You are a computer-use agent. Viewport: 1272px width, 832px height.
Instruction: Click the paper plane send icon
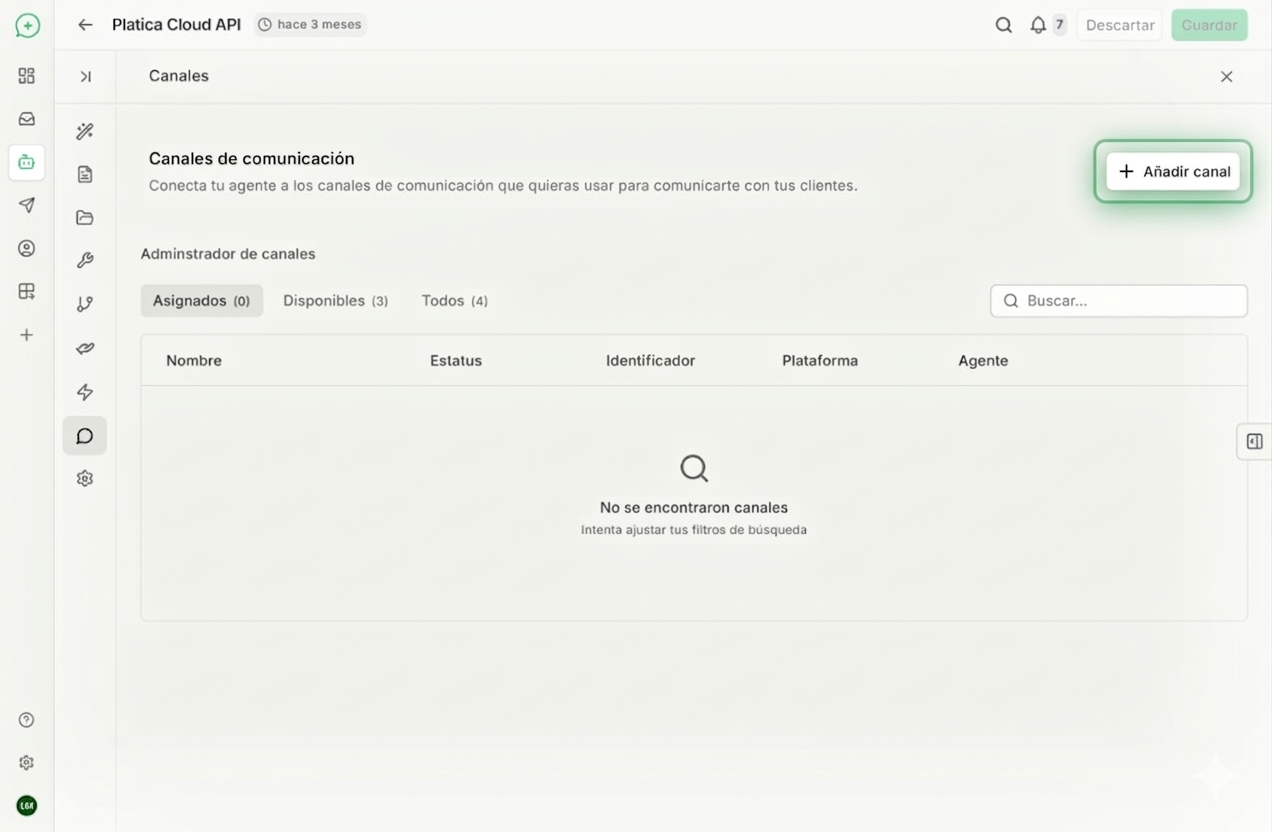click(x=27, y=205)
